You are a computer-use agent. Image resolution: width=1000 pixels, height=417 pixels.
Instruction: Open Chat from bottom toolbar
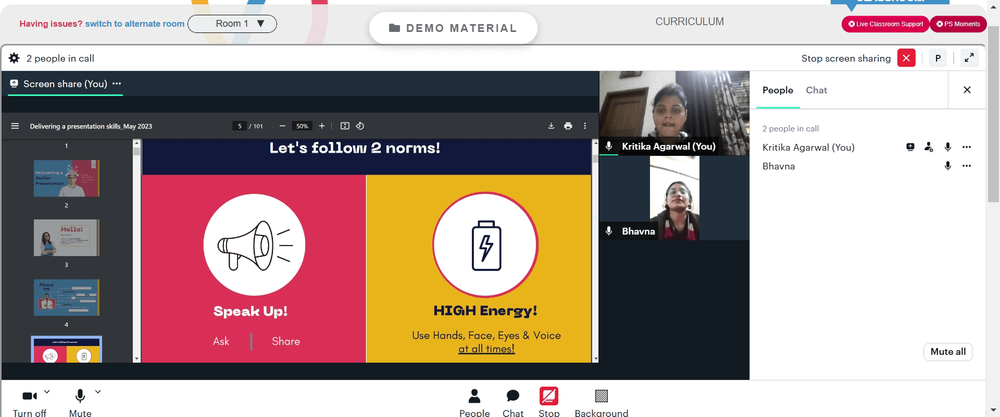click(513, 403)
